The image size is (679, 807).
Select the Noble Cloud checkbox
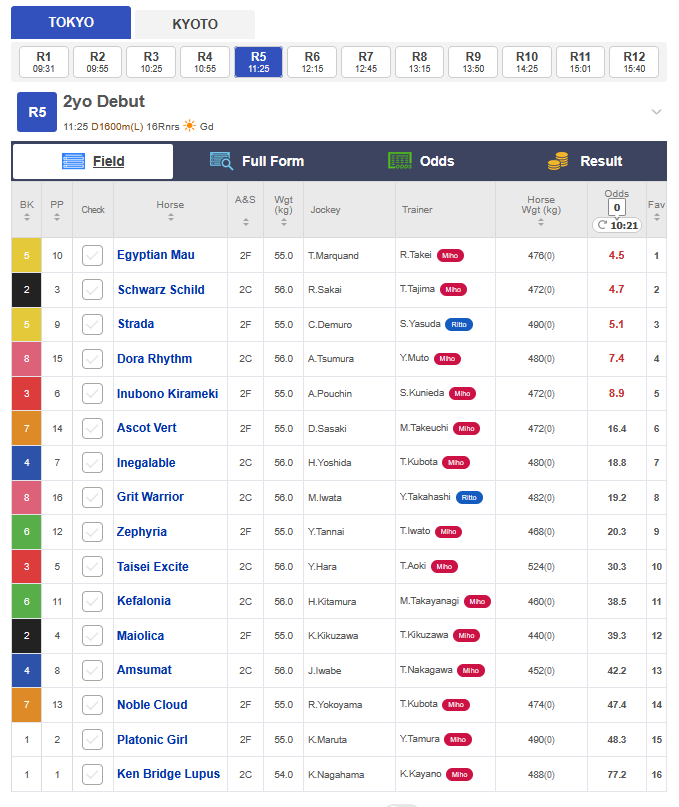(x=93, y=705)
